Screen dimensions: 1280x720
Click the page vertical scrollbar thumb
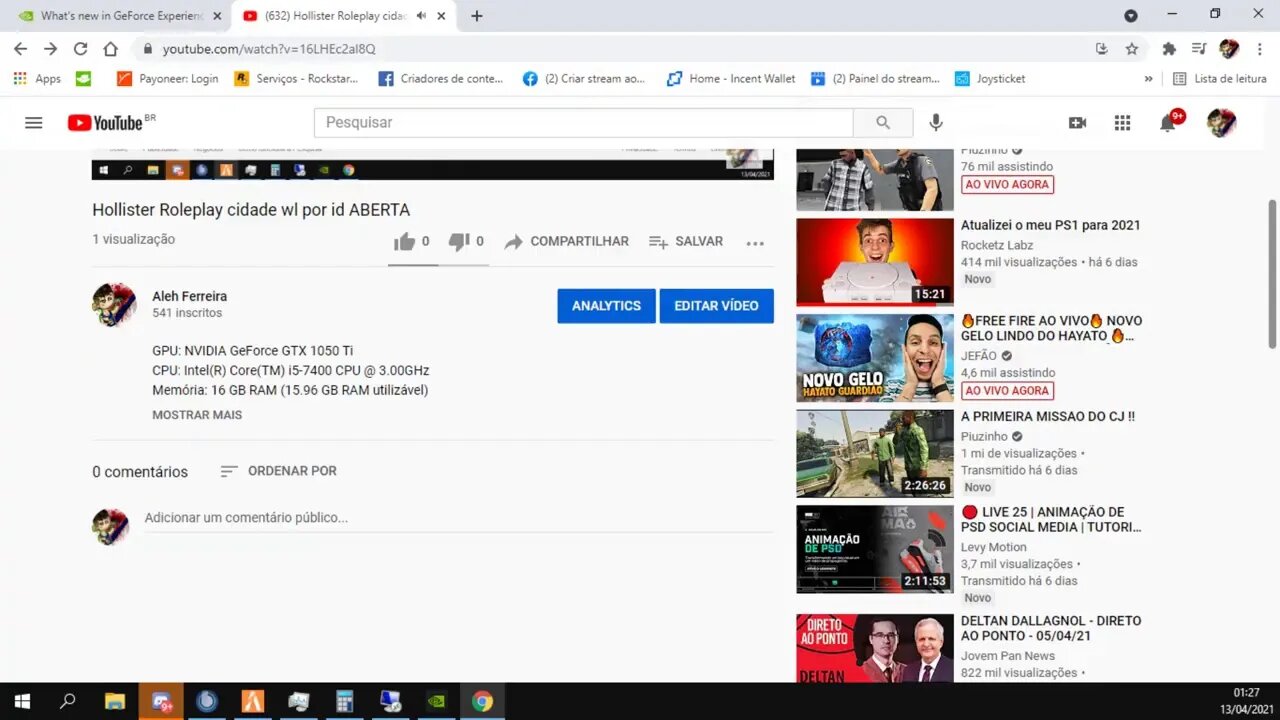click(1272, 273)
